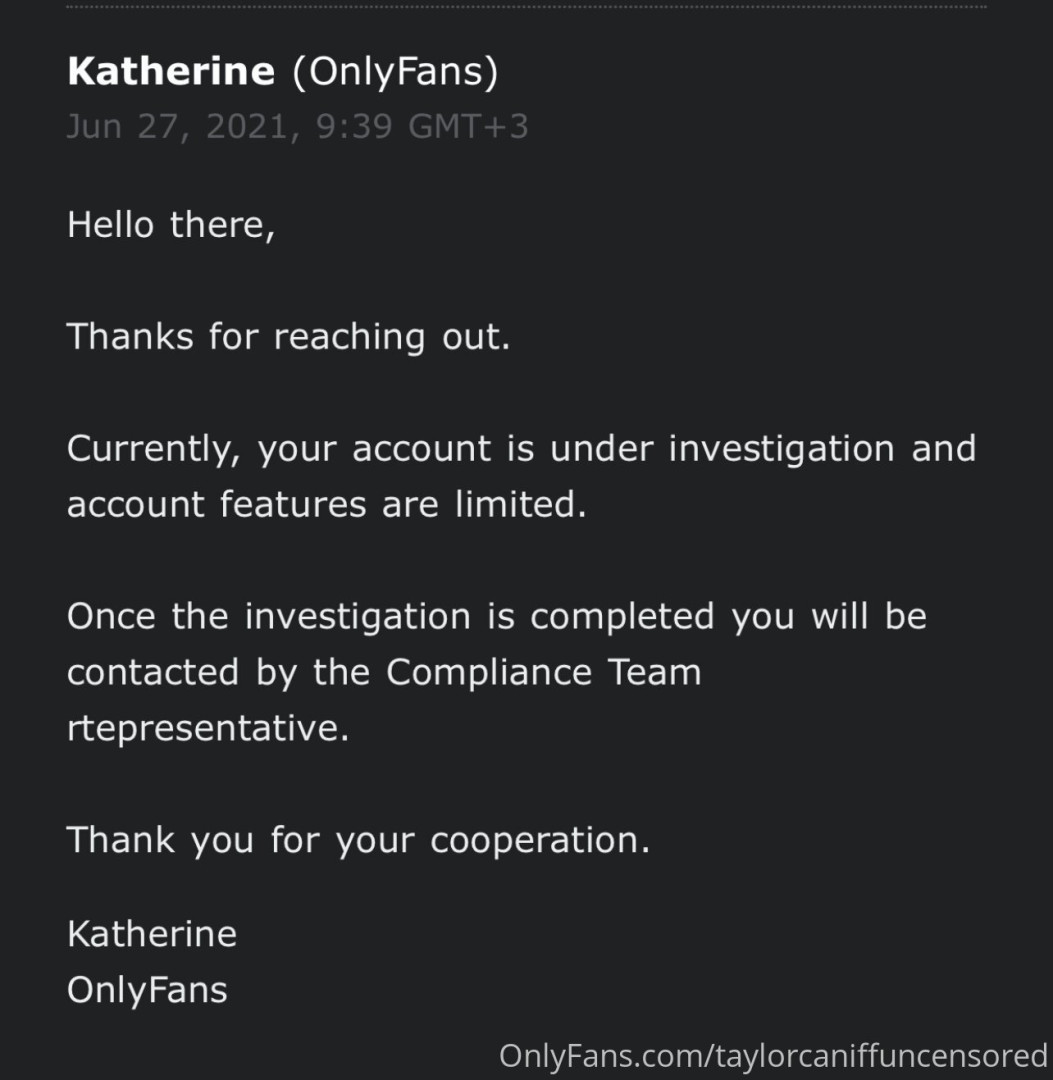
Task: Click the Compliance Team text
Action: [544, 672]
